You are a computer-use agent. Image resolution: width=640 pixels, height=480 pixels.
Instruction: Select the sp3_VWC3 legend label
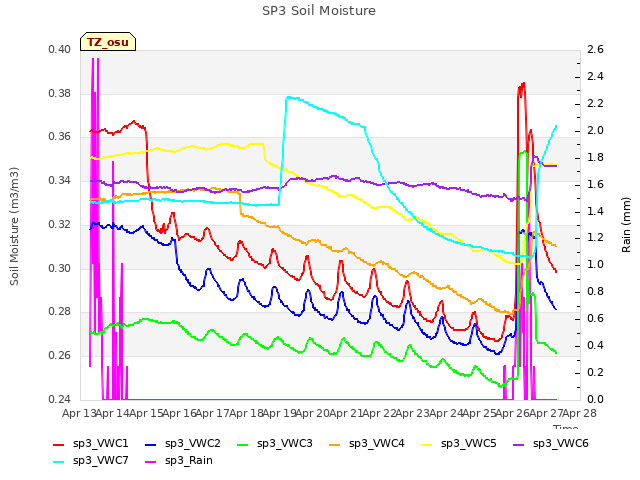tap(284, 444)
